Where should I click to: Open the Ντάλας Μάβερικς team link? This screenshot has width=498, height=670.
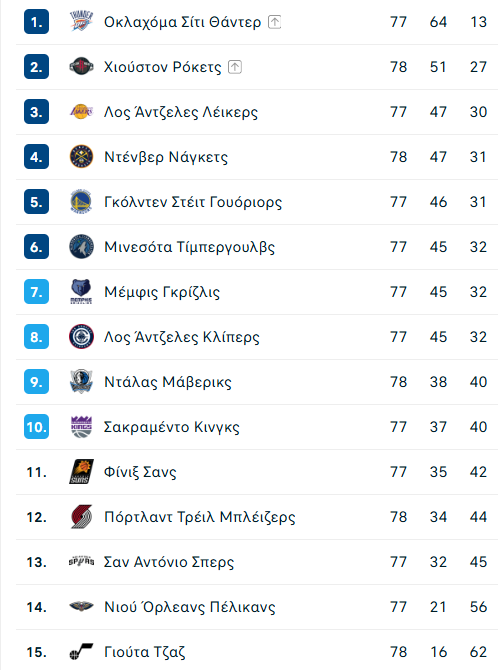[x=168, y=382]
